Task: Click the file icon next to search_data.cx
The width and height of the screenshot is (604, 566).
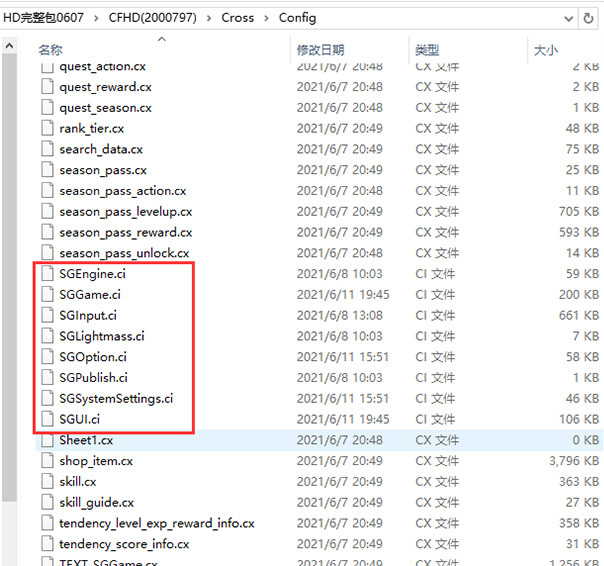Action: 47,149
